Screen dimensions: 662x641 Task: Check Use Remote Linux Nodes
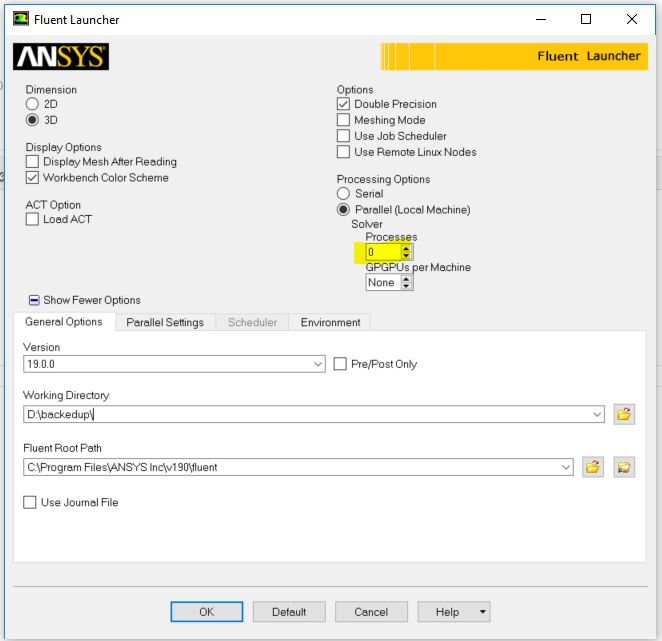coord(343,152)
